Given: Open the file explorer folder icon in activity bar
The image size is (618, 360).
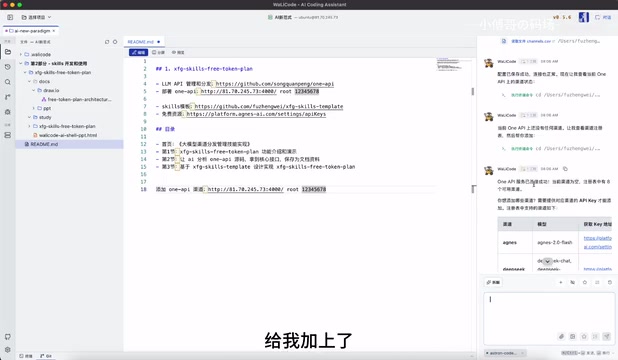Looking at the screenshot, I should pyautogui.click(x=8, y=52).
